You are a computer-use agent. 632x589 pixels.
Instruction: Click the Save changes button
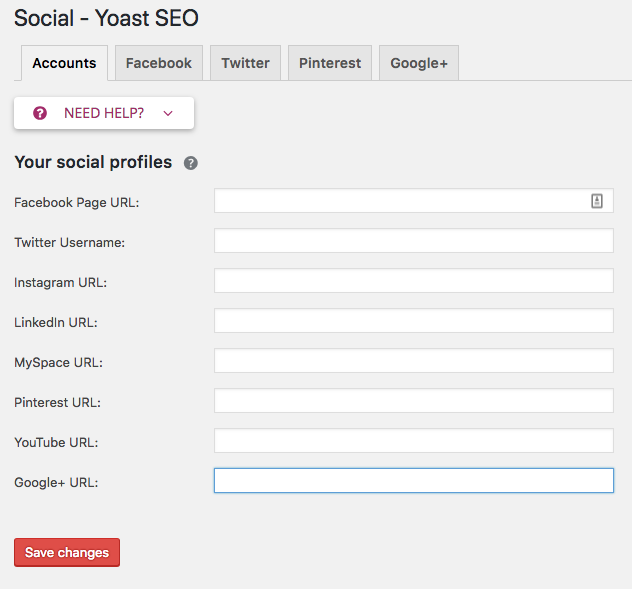click(67, 552)
